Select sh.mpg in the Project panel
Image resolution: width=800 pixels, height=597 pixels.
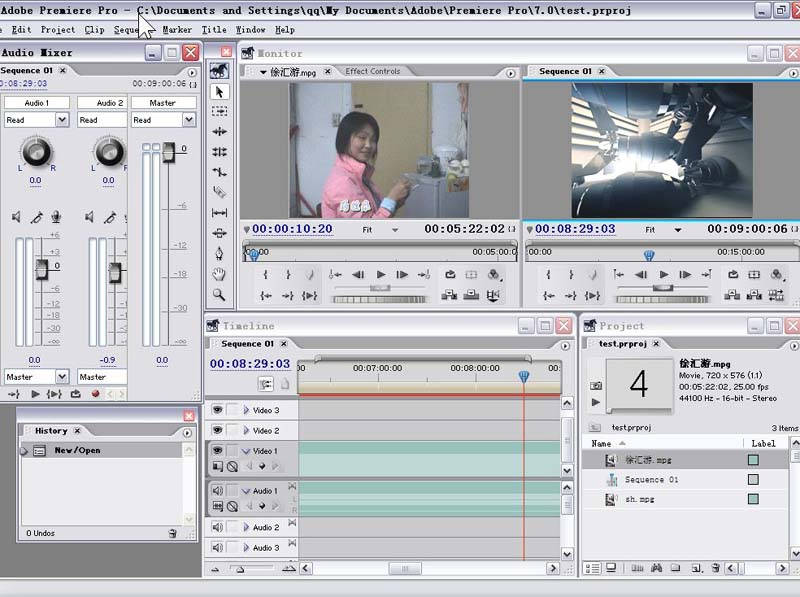[x=640, y=499]
